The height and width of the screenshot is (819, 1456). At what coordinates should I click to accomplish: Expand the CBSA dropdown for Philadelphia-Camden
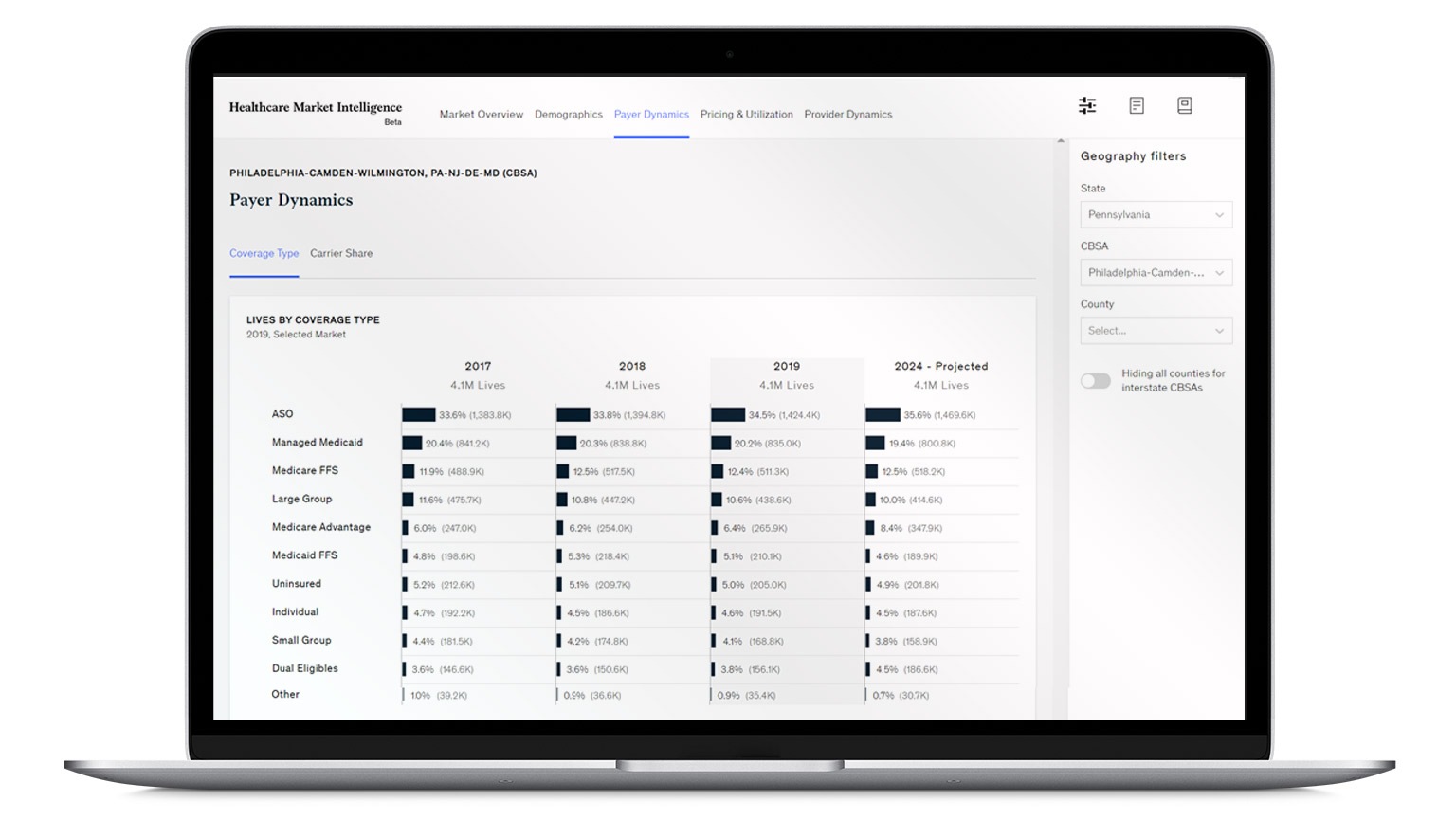coord(1156,272)
